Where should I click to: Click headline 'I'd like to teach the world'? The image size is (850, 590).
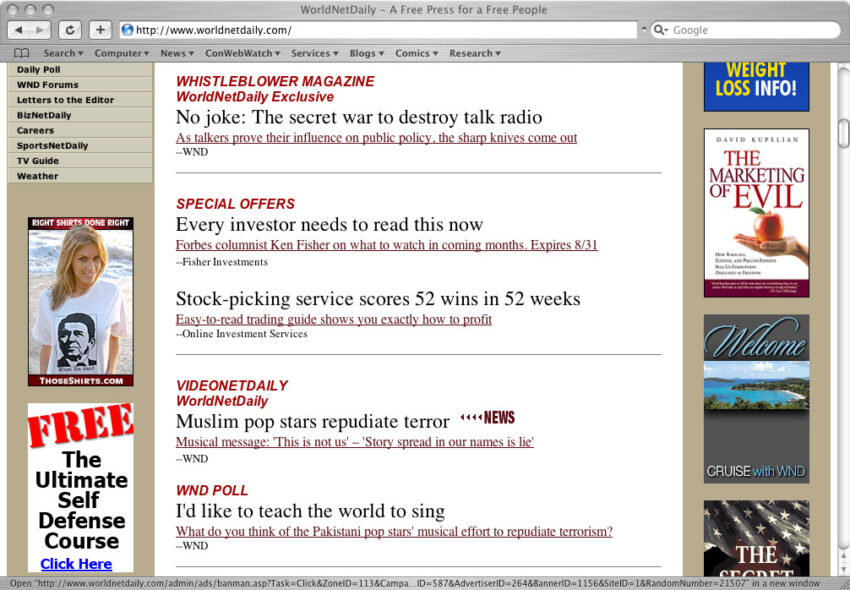310,511
